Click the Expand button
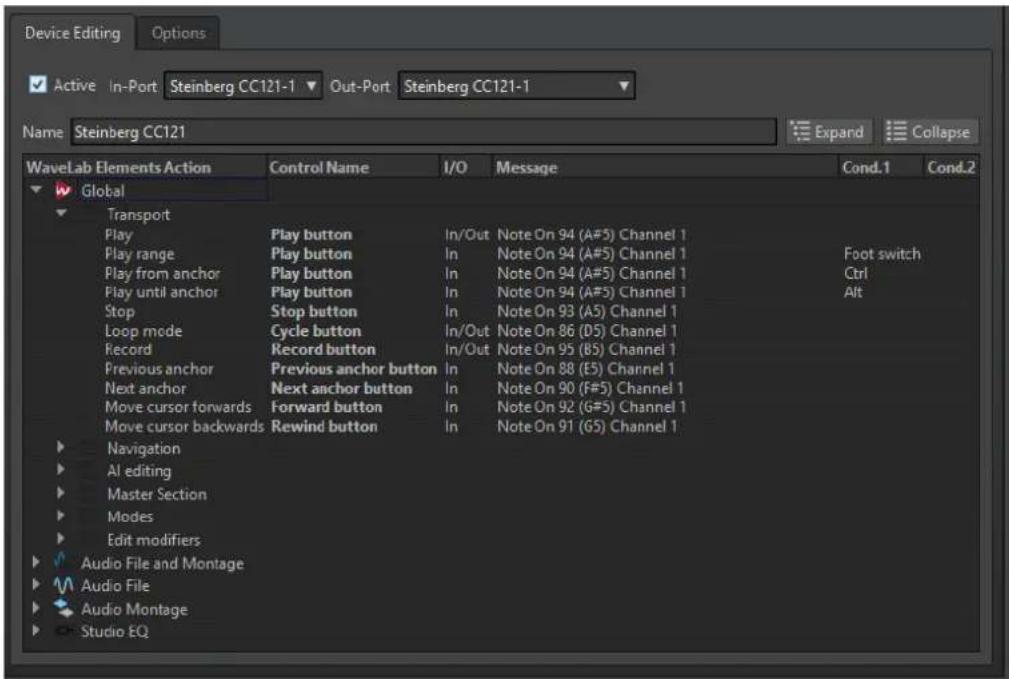 coord(829,132)
